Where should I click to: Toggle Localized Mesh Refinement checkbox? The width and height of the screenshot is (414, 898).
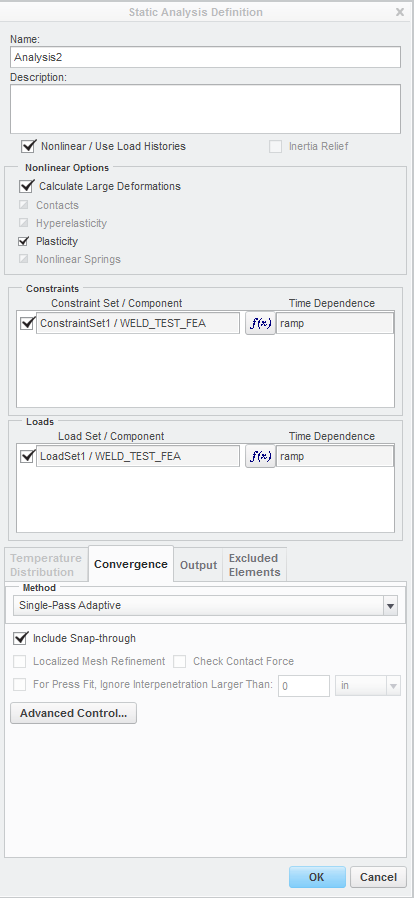pos(19,661)
